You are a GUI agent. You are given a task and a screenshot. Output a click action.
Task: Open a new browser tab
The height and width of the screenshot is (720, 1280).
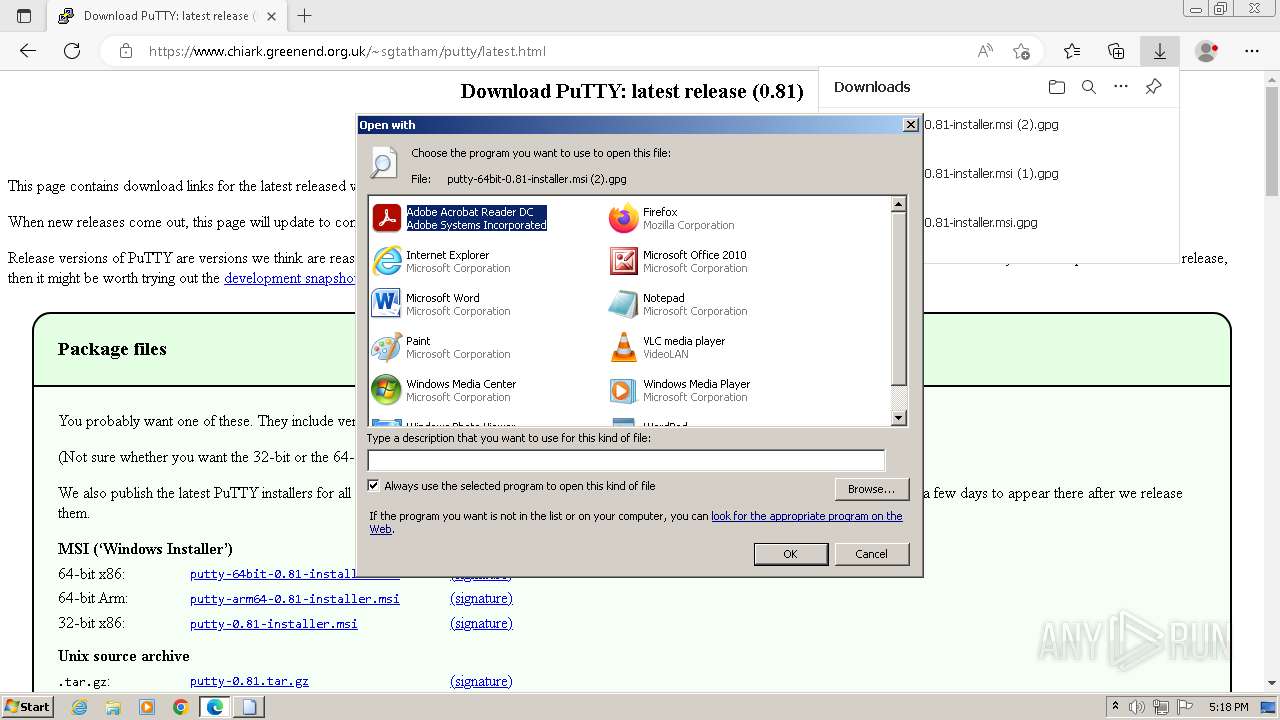pos(305,15)
